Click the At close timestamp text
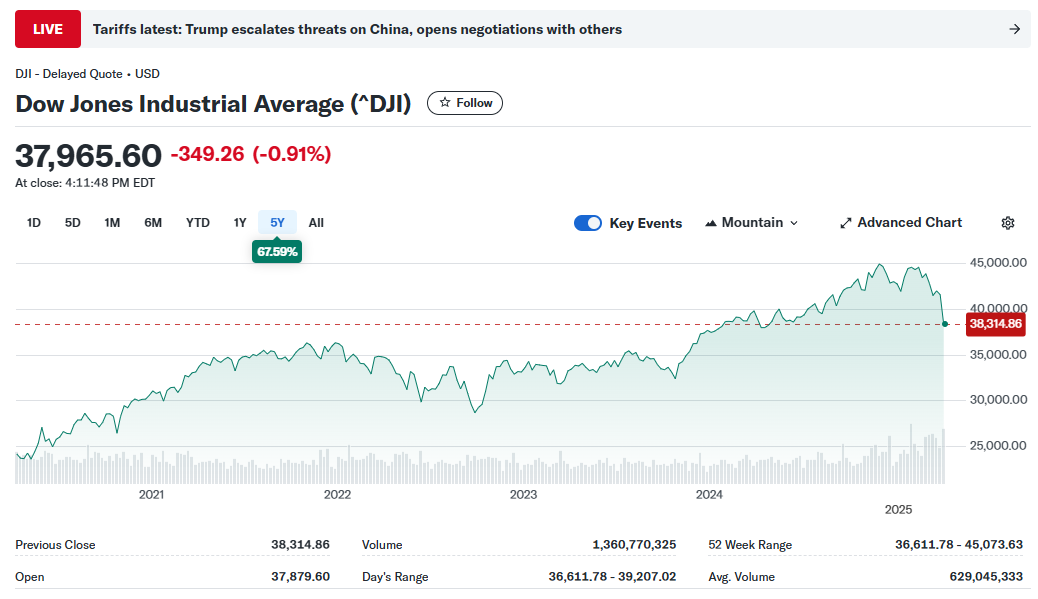Image resolution: width=1038 pixels, height=599 pixels. [85, 183]
